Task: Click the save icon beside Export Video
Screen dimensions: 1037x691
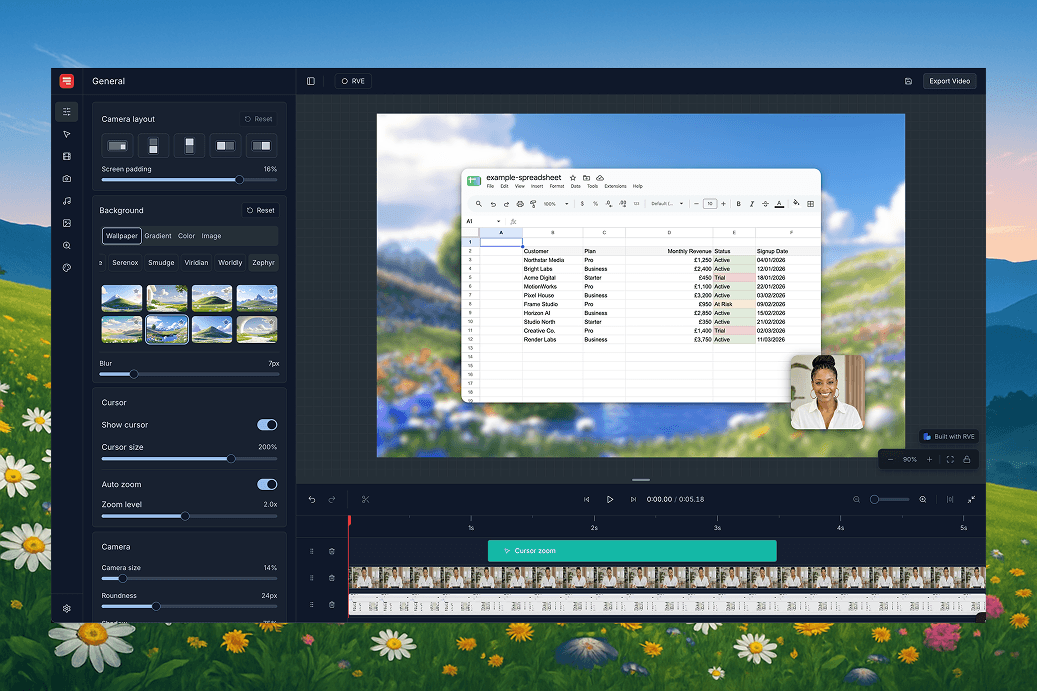Action: click(x=908, y=81)
